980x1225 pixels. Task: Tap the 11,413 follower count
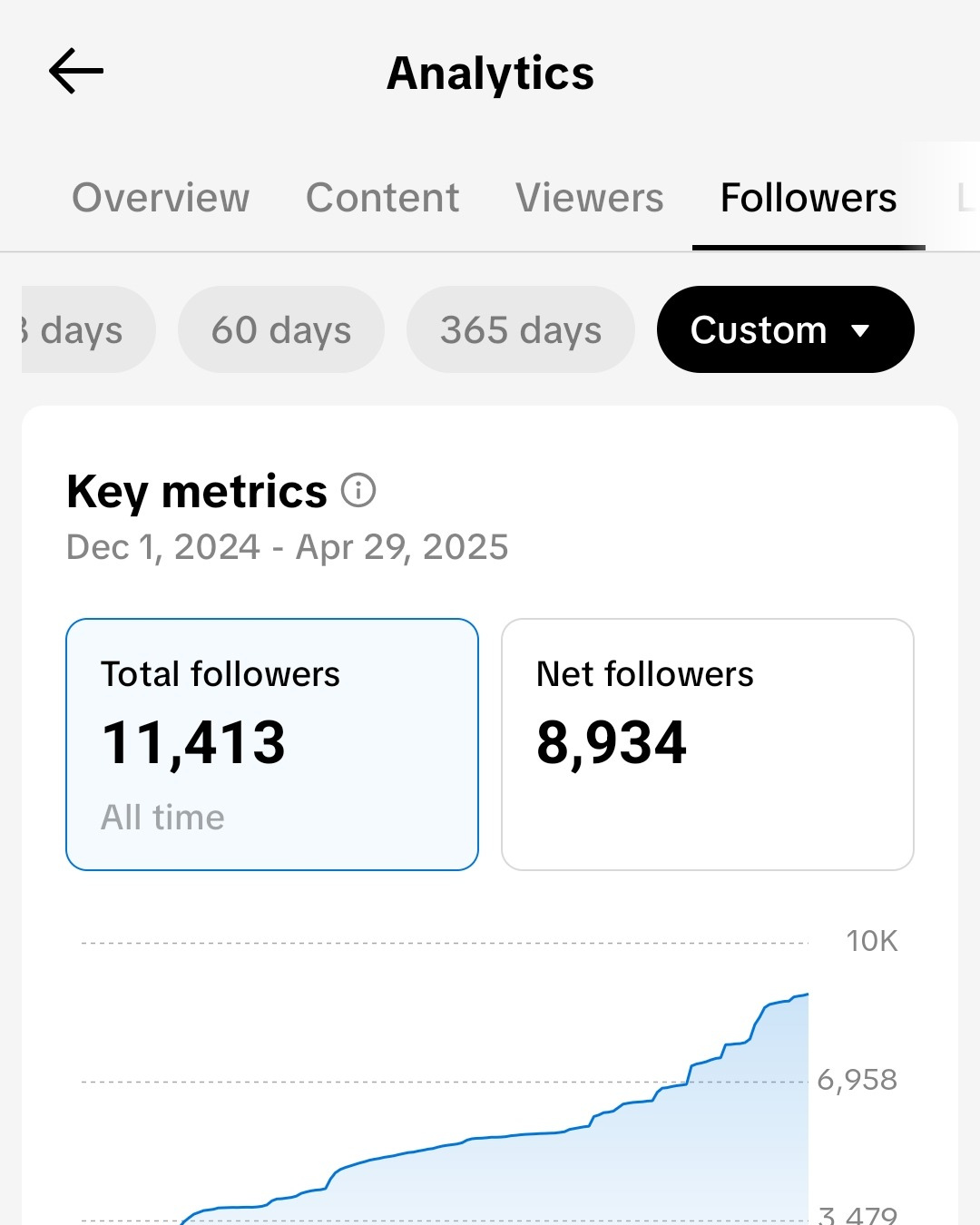click(193, 743)
